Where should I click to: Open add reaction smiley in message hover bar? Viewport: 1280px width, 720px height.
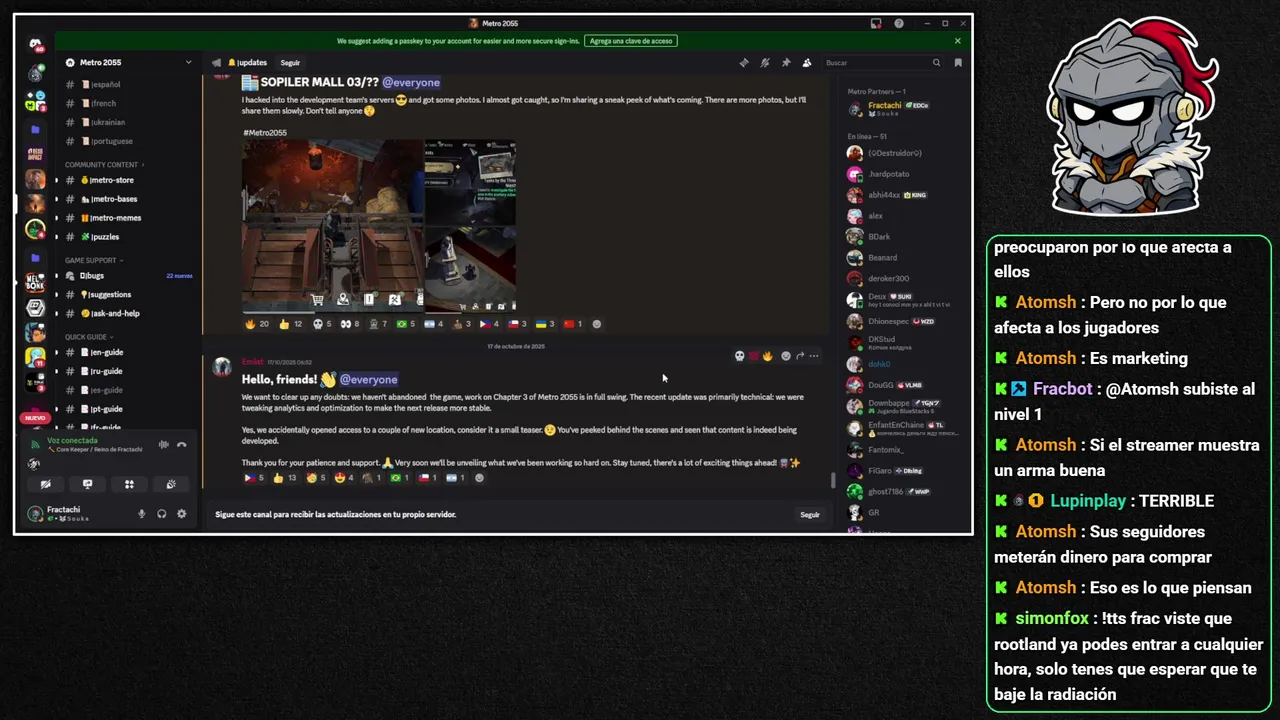point(786,356)
